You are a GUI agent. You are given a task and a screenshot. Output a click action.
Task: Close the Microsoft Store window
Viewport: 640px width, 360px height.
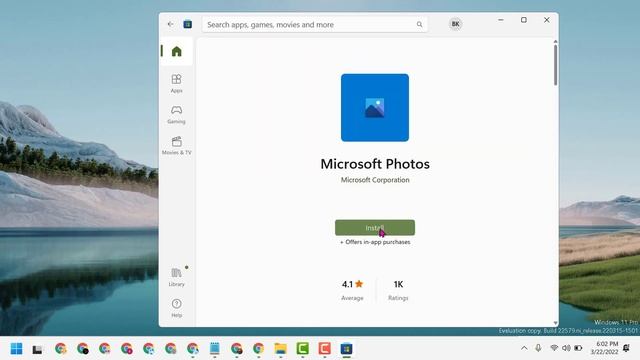[x=547, y=20]
